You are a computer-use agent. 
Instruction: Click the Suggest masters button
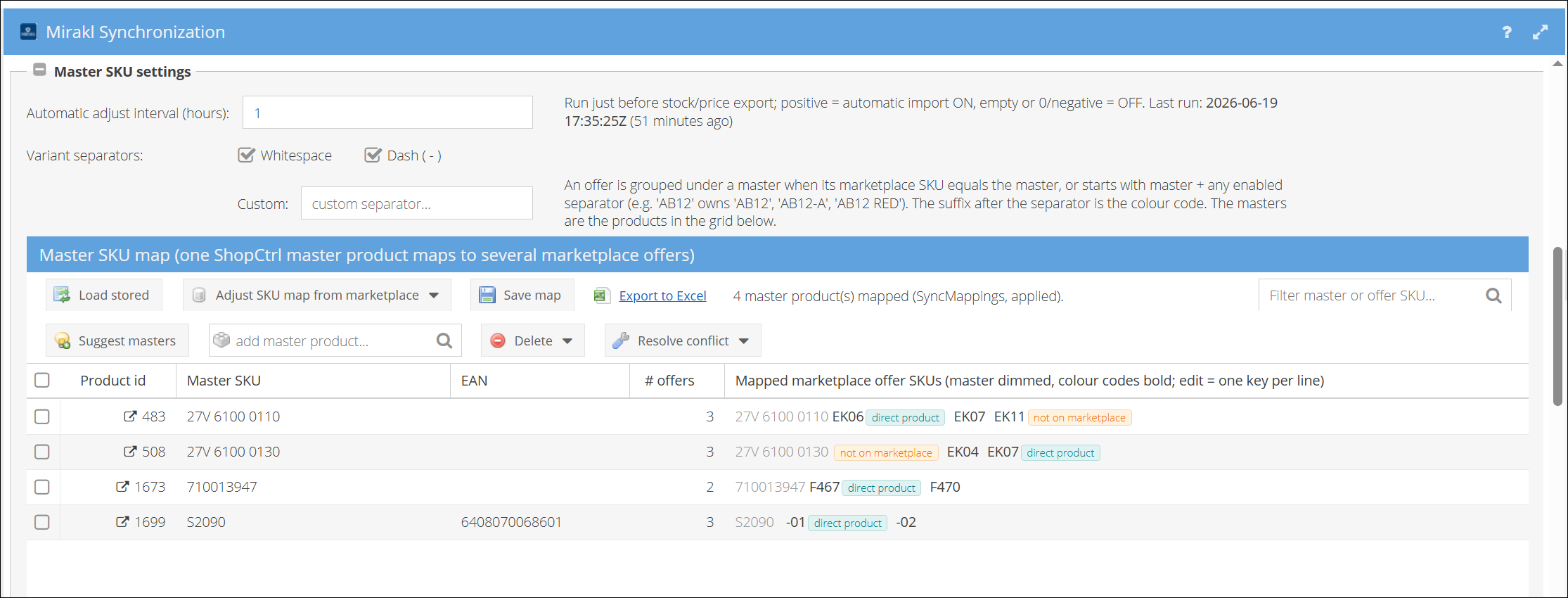pos(117,341)
